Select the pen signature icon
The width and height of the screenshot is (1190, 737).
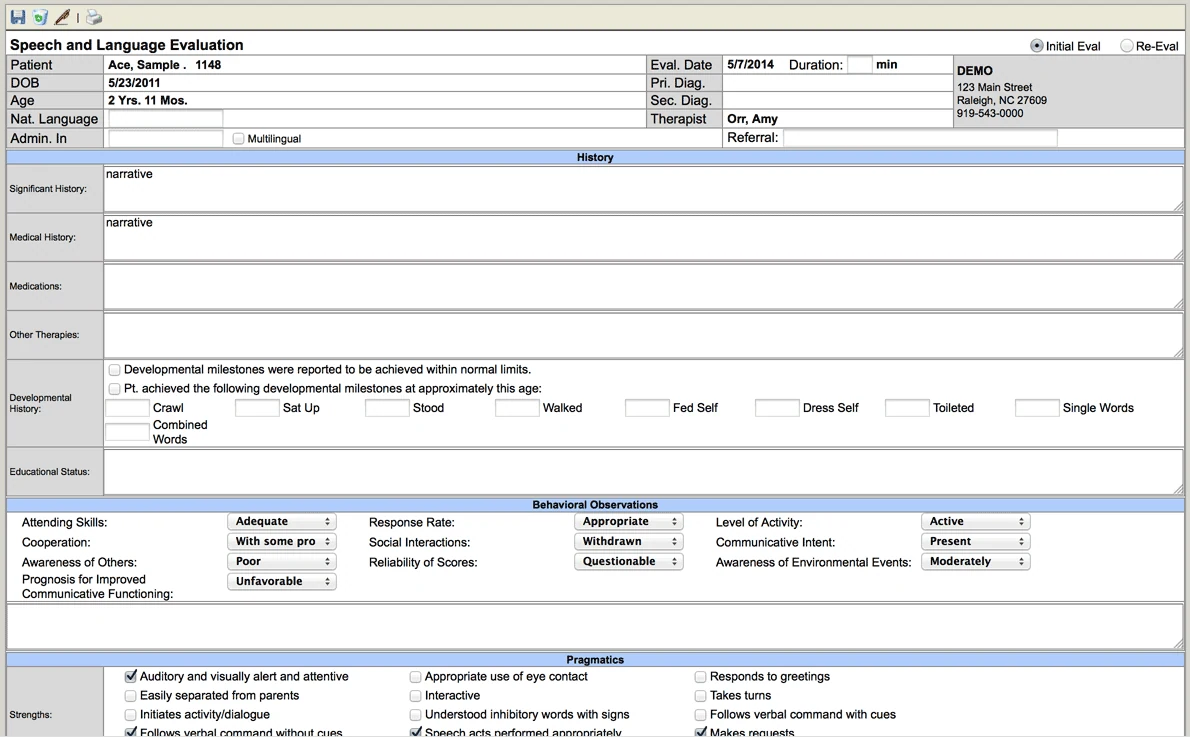[x=62, y=16]
